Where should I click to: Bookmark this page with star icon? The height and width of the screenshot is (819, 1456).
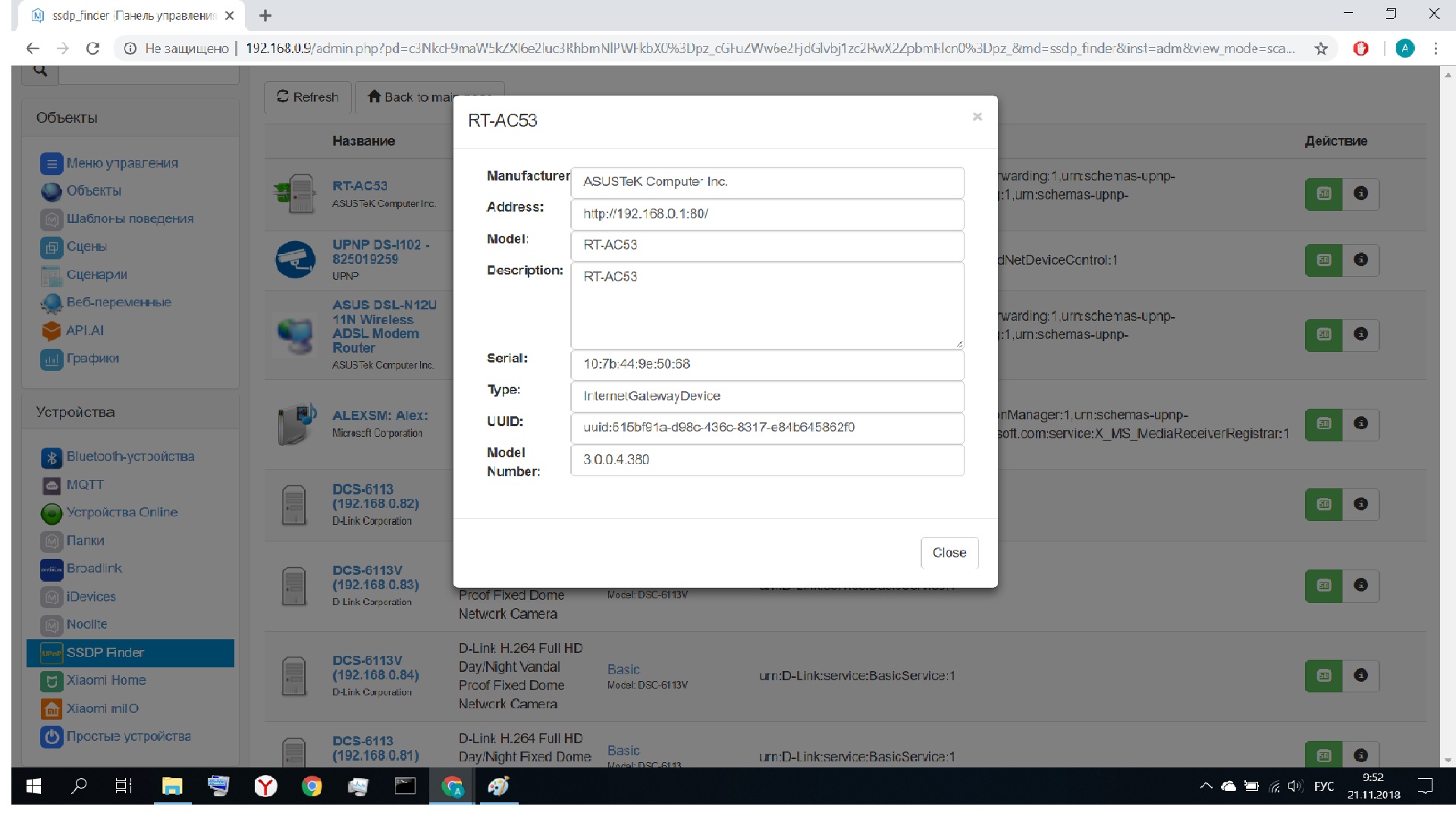(x=1321, y=49)
